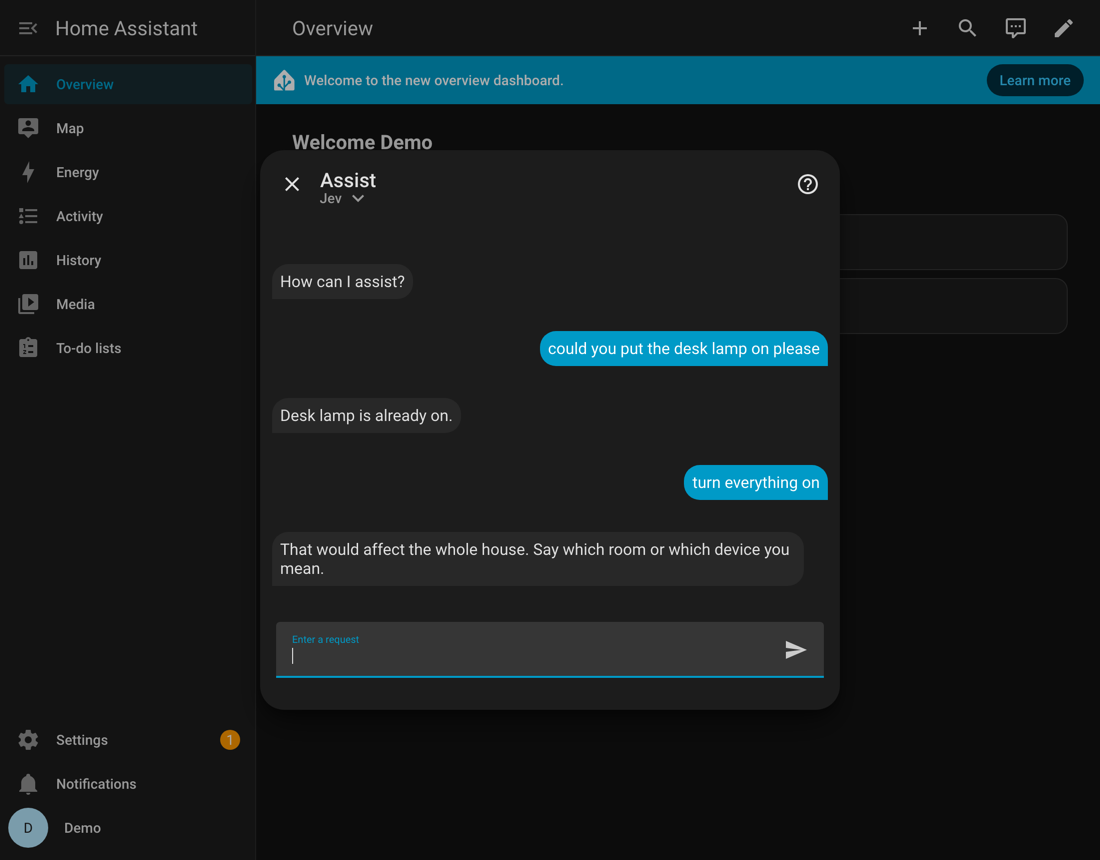Open the Energy lightning bolt icon
The image size is (1100, 860).
click(x=28, y=173)
